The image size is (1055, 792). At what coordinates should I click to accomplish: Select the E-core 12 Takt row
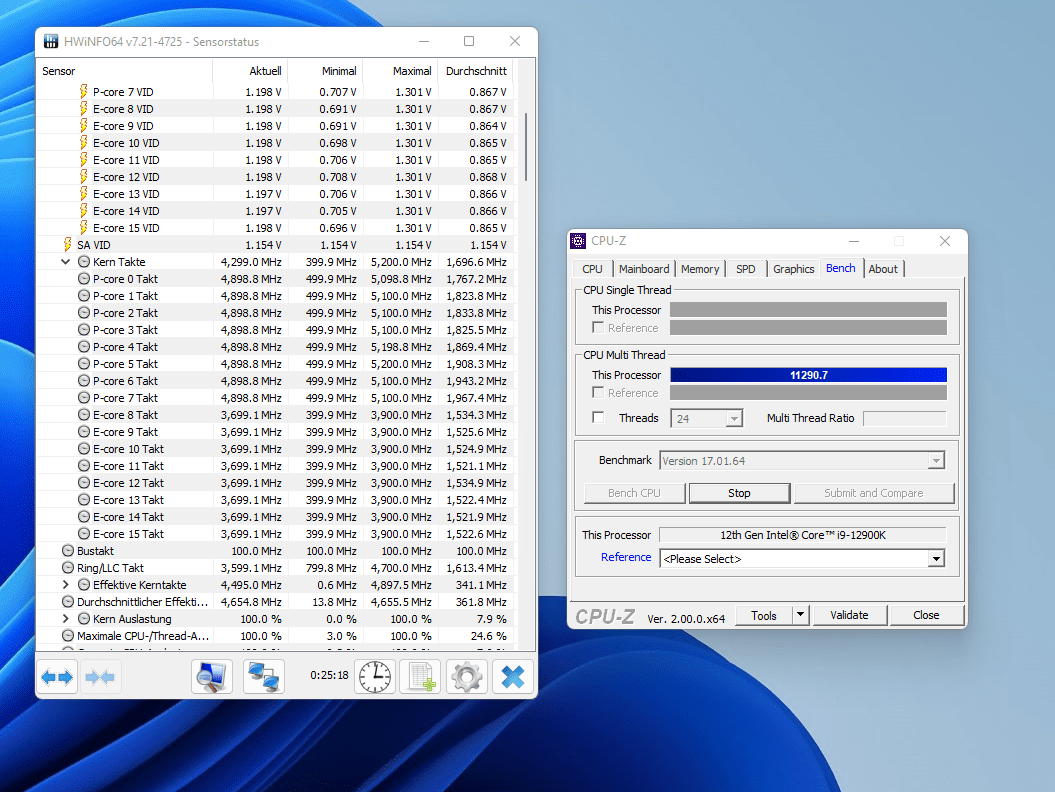pyautogui.click(x=275, y=482)
